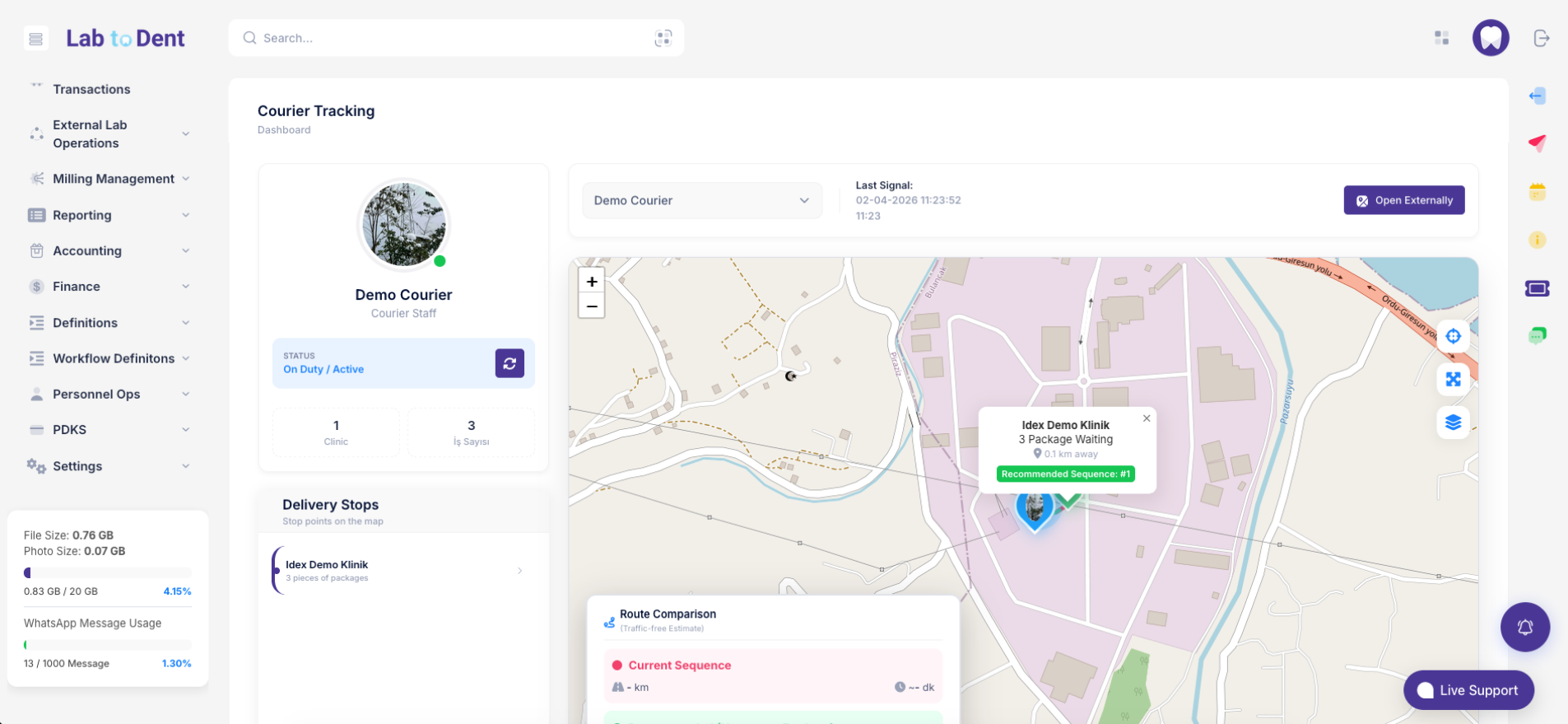Type in the Search field
The width and height of the screenshot is (1568, 724).
pos(453,38)
